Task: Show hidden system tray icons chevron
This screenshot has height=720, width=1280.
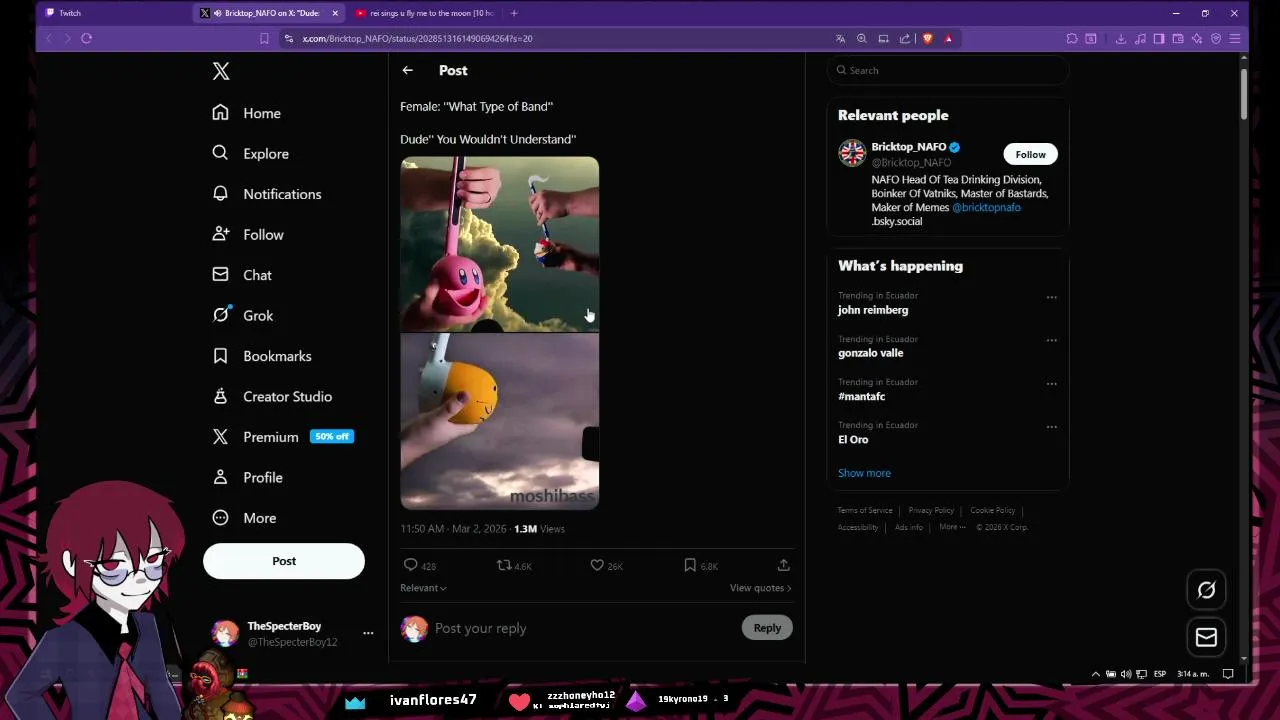Action: coord(1095,674)
